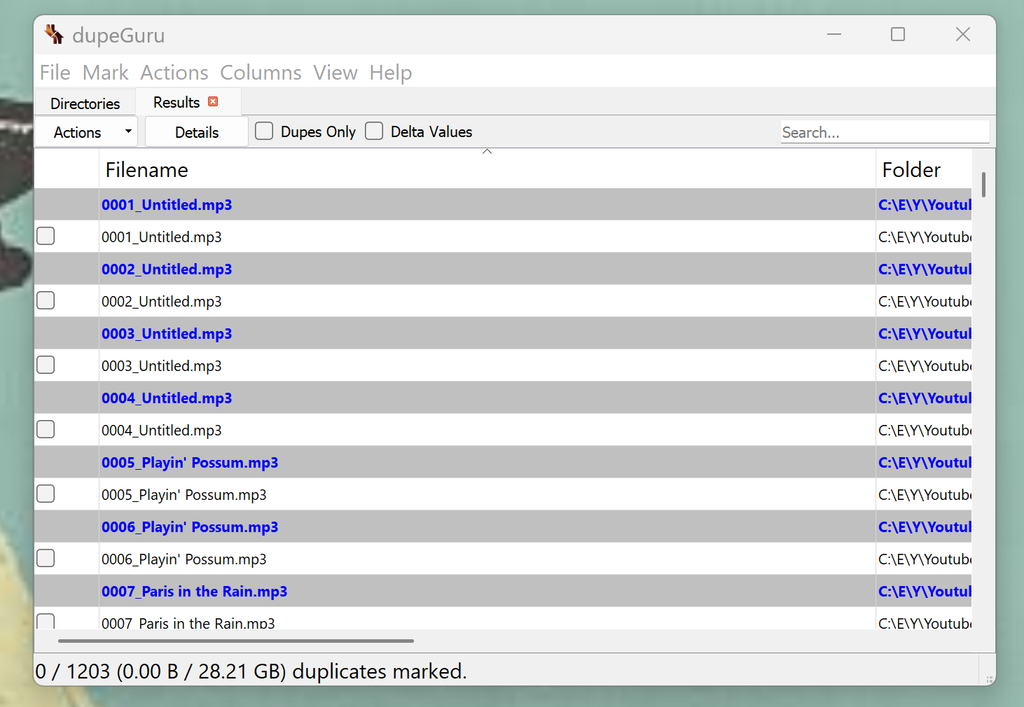The width and height of the screenshot is (1024, 707).
Task: Click the non-bold 0005_Playin' Possum.mp3 duplicate filename
Action: [x=184, y=495]
